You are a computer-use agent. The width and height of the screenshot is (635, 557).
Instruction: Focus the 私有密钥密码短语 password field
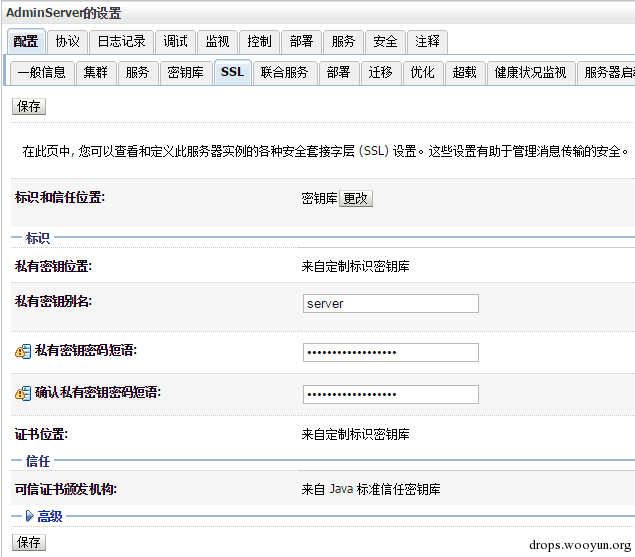click(391, 352)
